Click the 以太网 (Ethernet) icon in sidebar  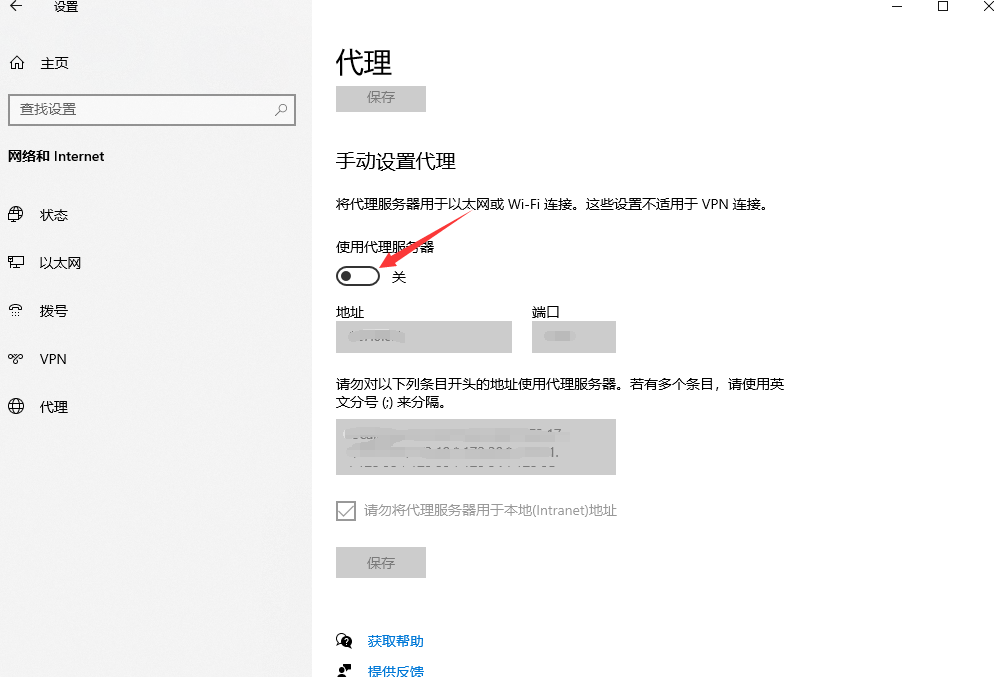(17, 262)
